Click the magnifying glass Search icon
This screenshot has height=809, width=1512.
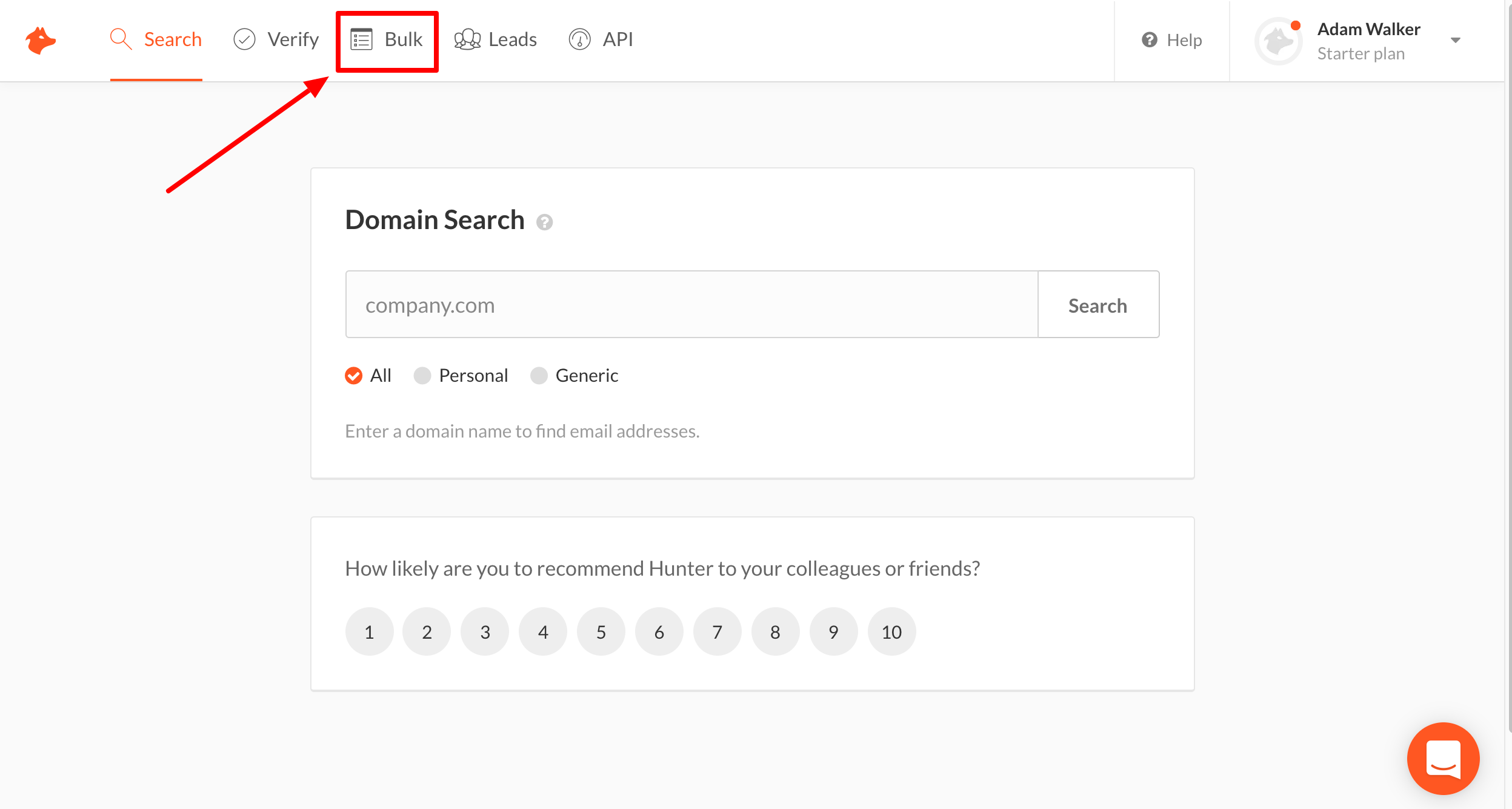tap(121, 39)
